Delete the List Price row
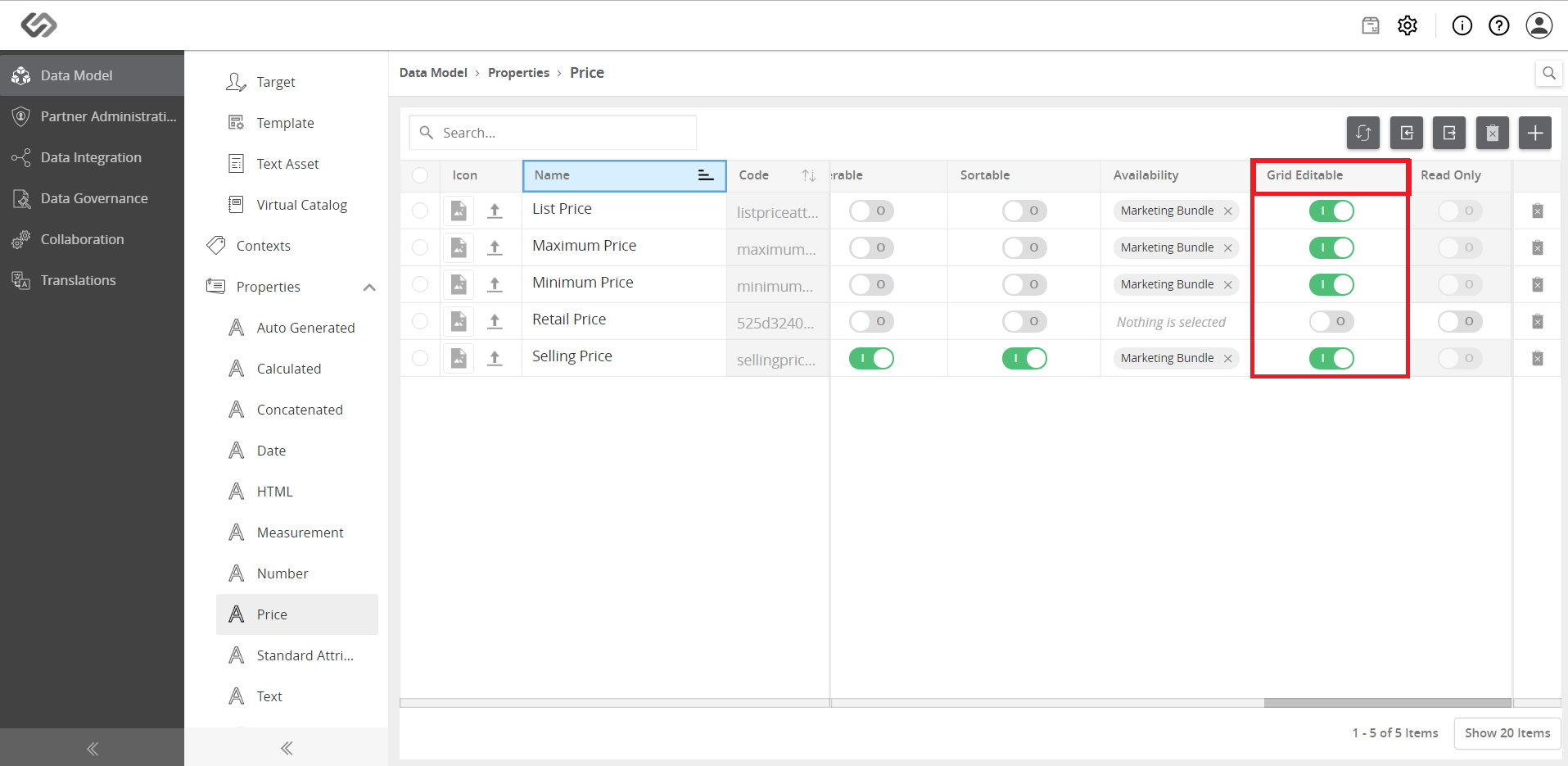Screen dimensions: 1568x766 [x=1538, y=211]
